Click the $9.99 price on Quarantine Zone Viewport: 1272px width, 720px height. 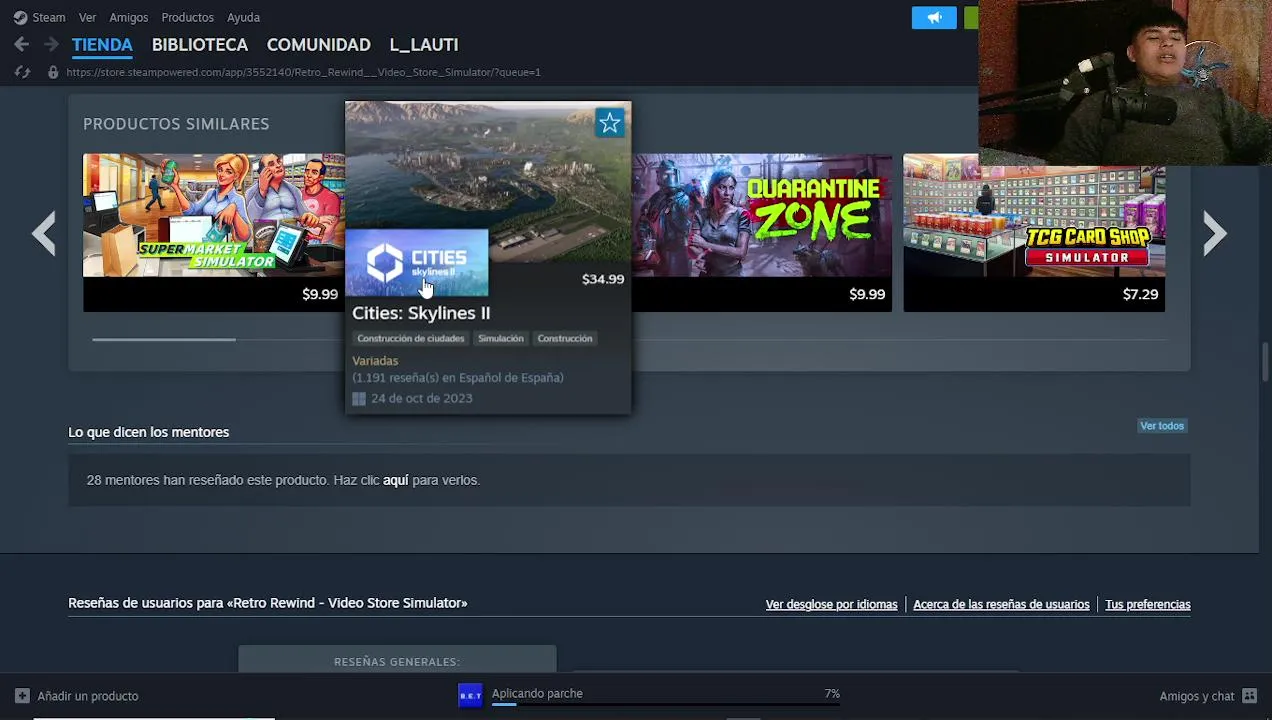click(x=867, y=294)
